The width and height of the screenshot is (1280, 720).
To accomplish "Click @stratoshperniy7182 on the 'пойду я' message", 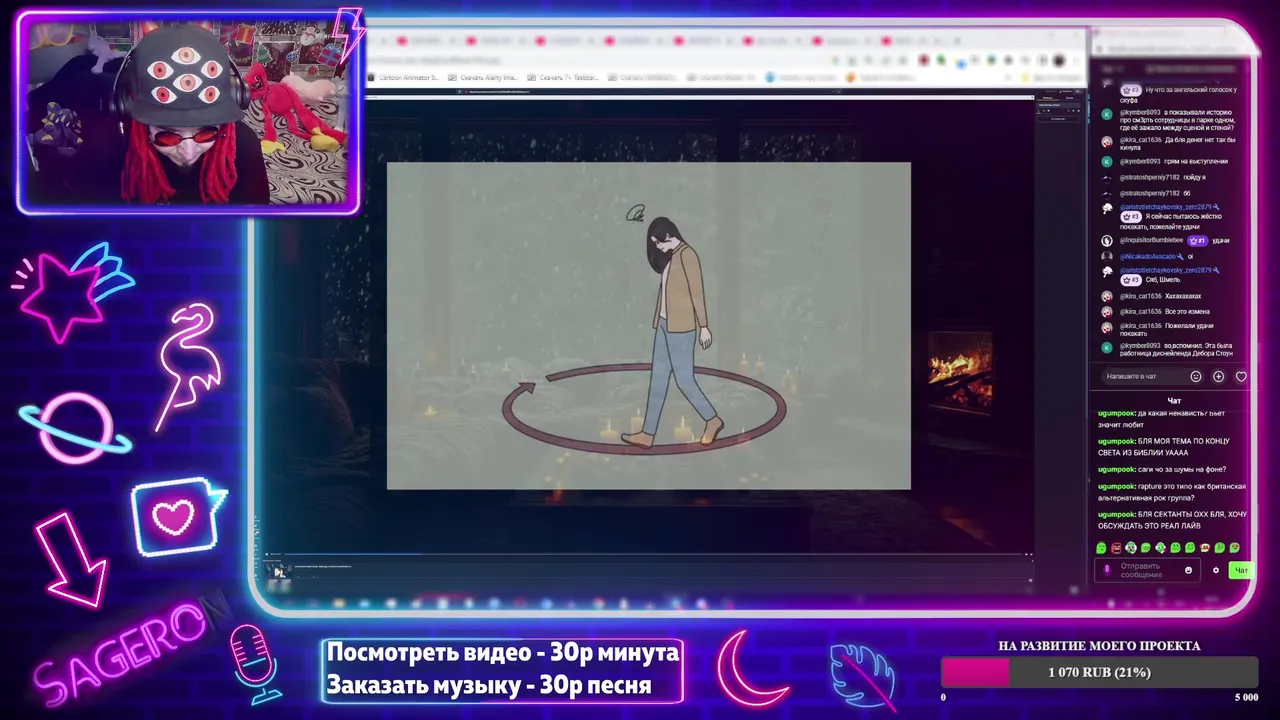I will pos(1150,177).
